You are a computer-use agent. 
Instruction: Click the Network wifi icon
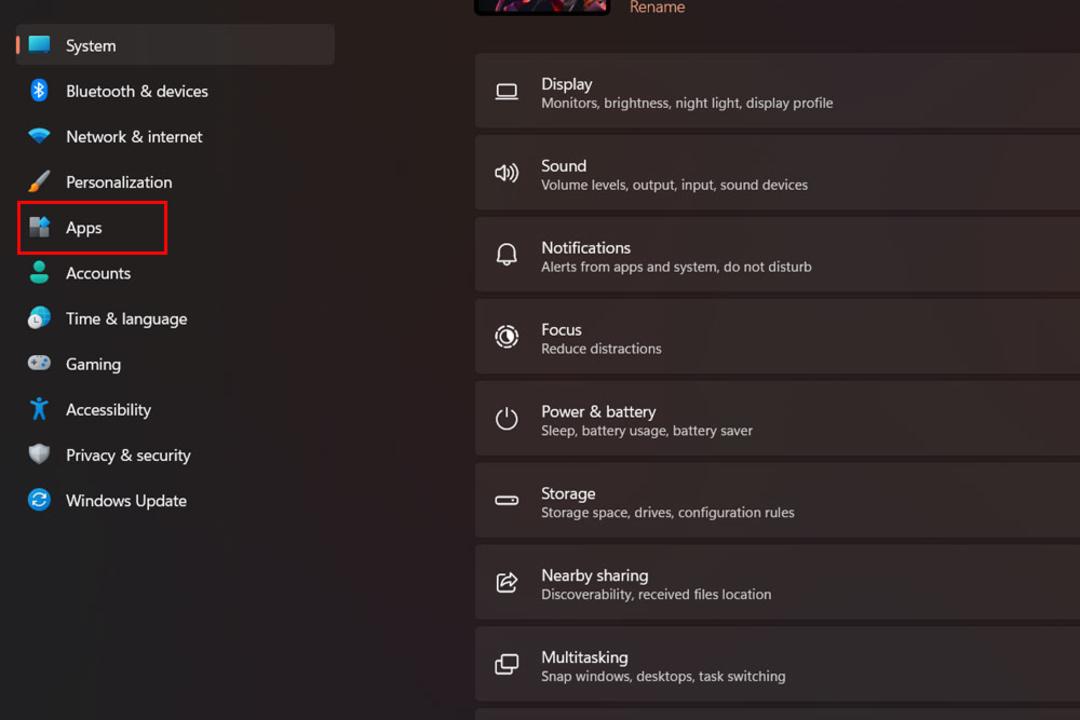tap(39, 136)
